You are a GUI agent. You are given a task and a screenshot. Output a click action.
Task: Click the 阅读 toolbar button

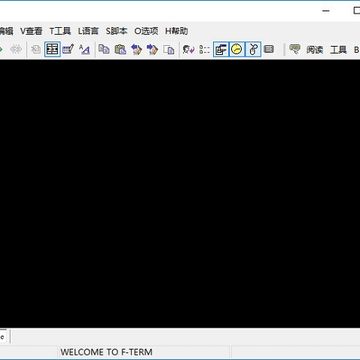coord(315,50)
